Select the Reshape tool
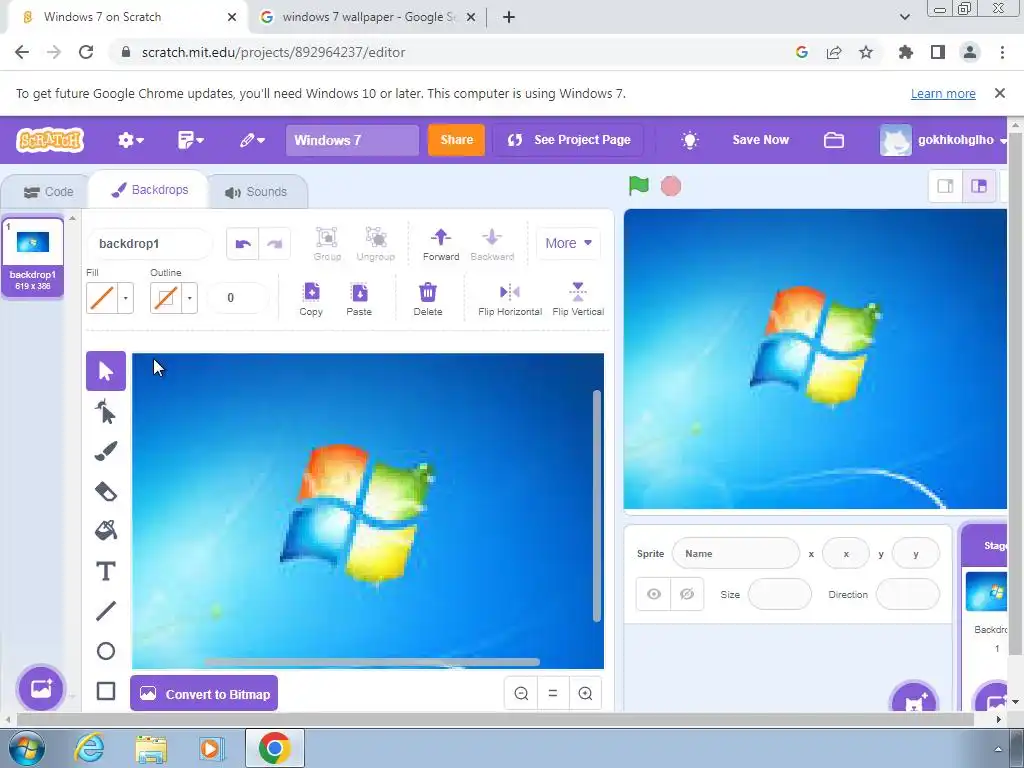1024x768 pixels. point(106,411)
